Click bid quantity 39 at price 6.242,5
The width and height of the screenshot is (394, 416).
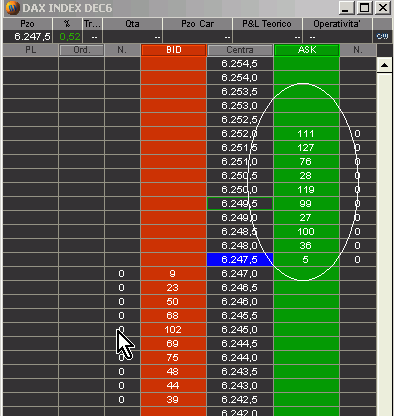[173, 400]
